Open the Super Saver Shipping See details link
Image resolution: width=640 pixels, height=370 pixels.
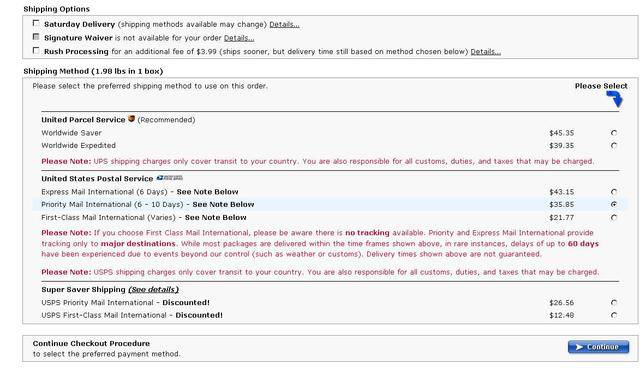pos(153,289)
